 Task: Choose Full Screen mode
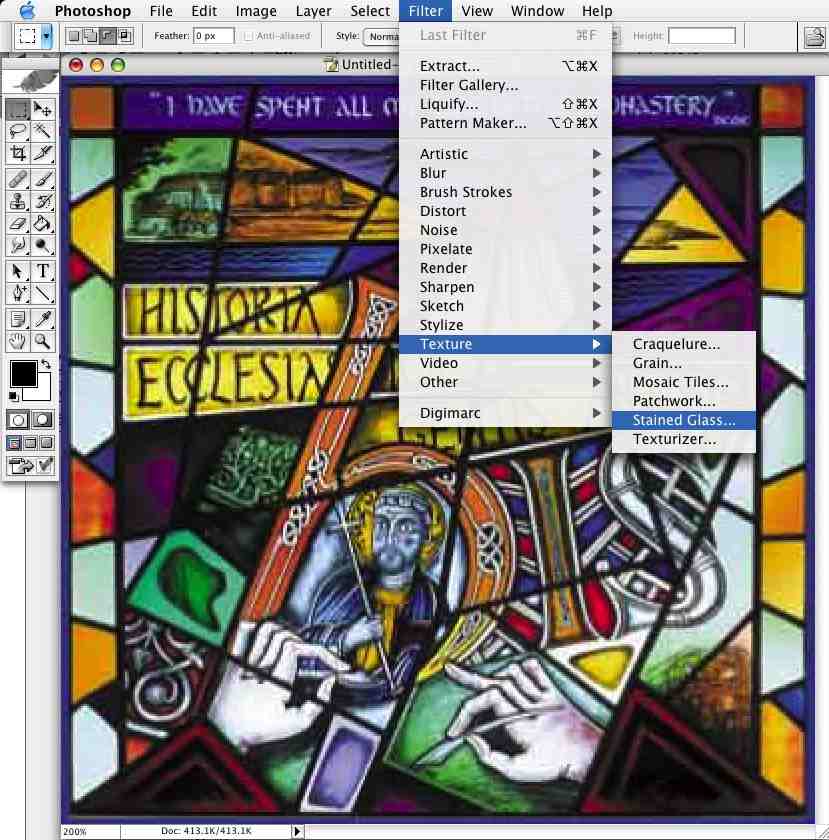click(47, 442)
